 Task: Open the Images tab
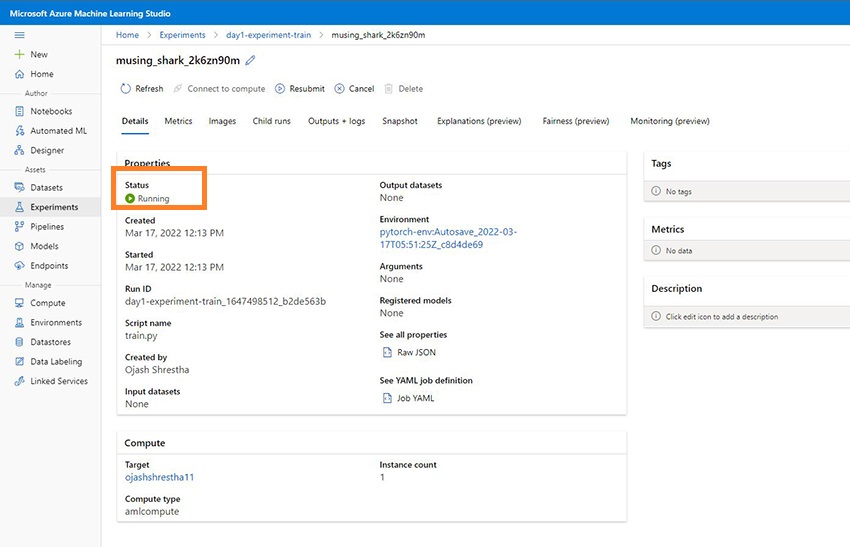click(x=222, y=121)
